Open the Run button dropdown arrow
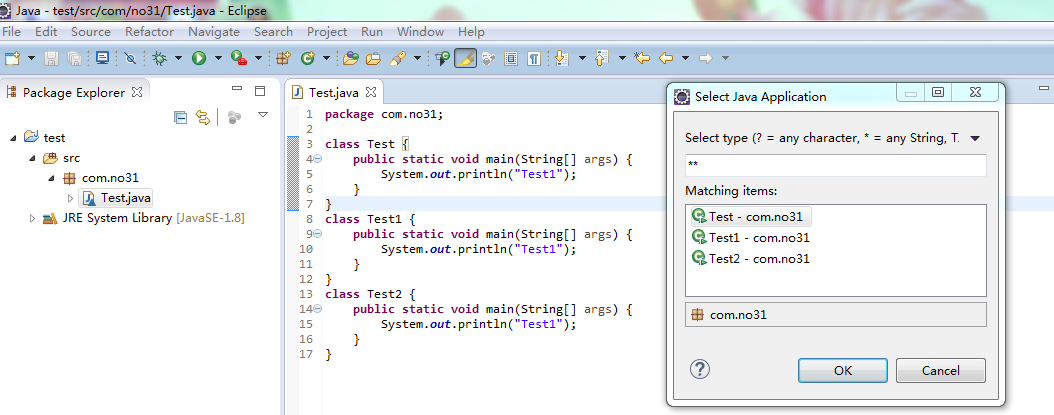1054x415 pixels. point(216,59)
